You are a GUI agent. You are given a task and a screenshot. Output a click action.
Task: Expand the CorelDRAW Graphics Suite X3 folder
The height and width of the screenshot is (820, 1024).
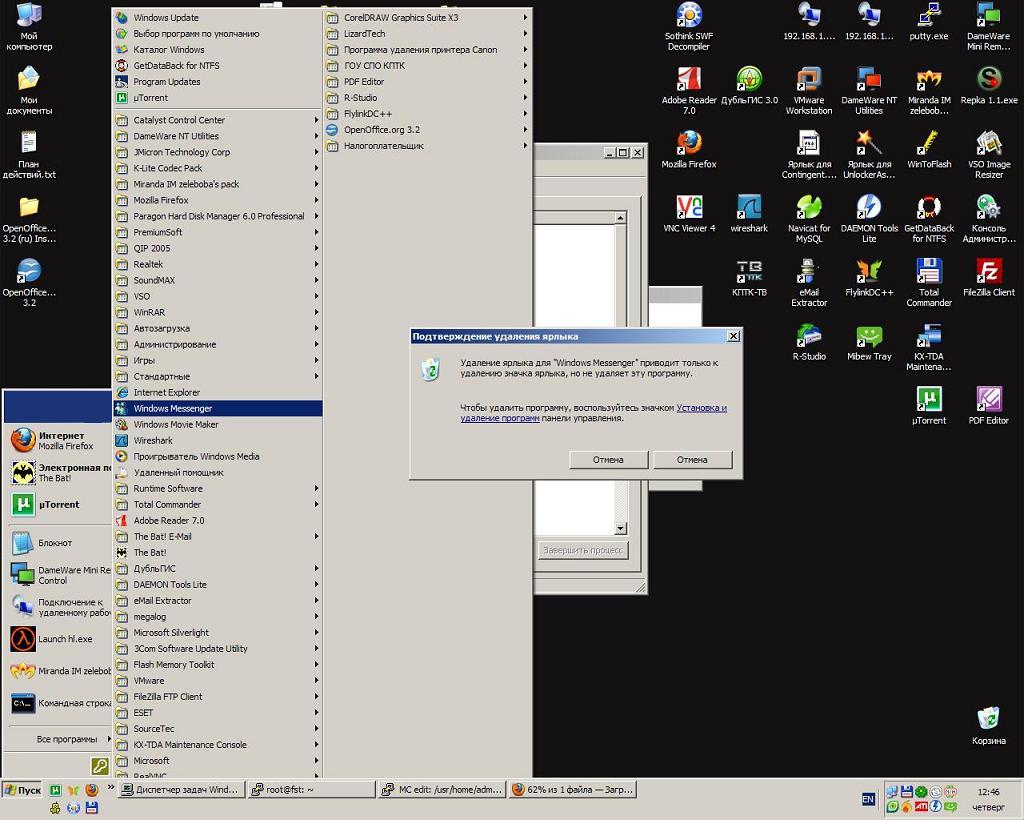pos(427,18)
